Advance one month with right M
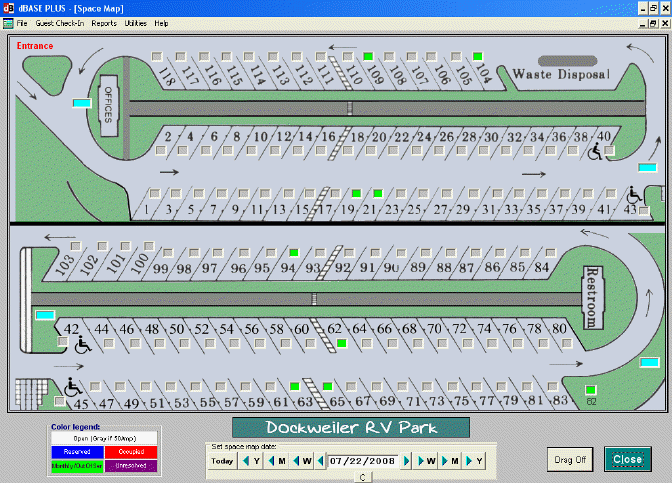This screenshot has height=483, width=672. pyautogui.click(x=450, y=461)
